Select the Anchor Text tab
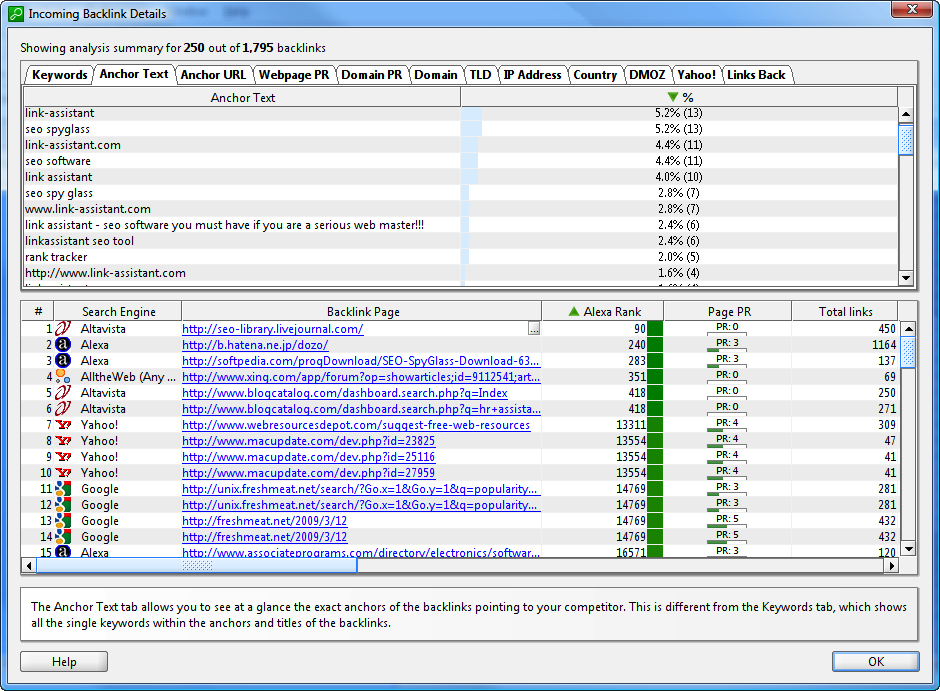The image size is (940, 691). point(134,74)
